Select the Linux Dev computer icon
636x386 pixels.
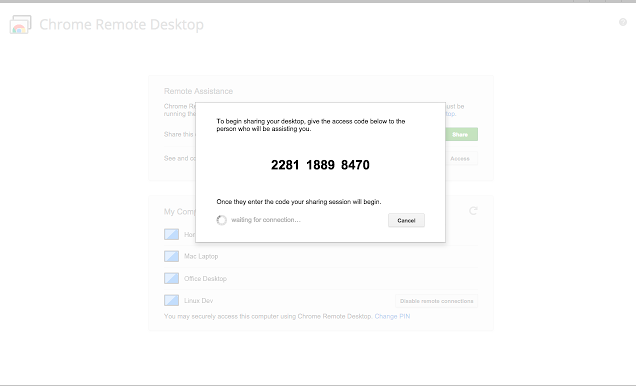pyautogui.click(x=171, y=300)
